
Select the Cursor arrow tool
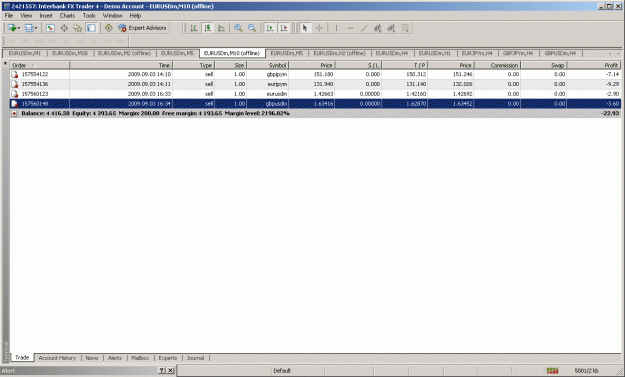click(305, 28)
